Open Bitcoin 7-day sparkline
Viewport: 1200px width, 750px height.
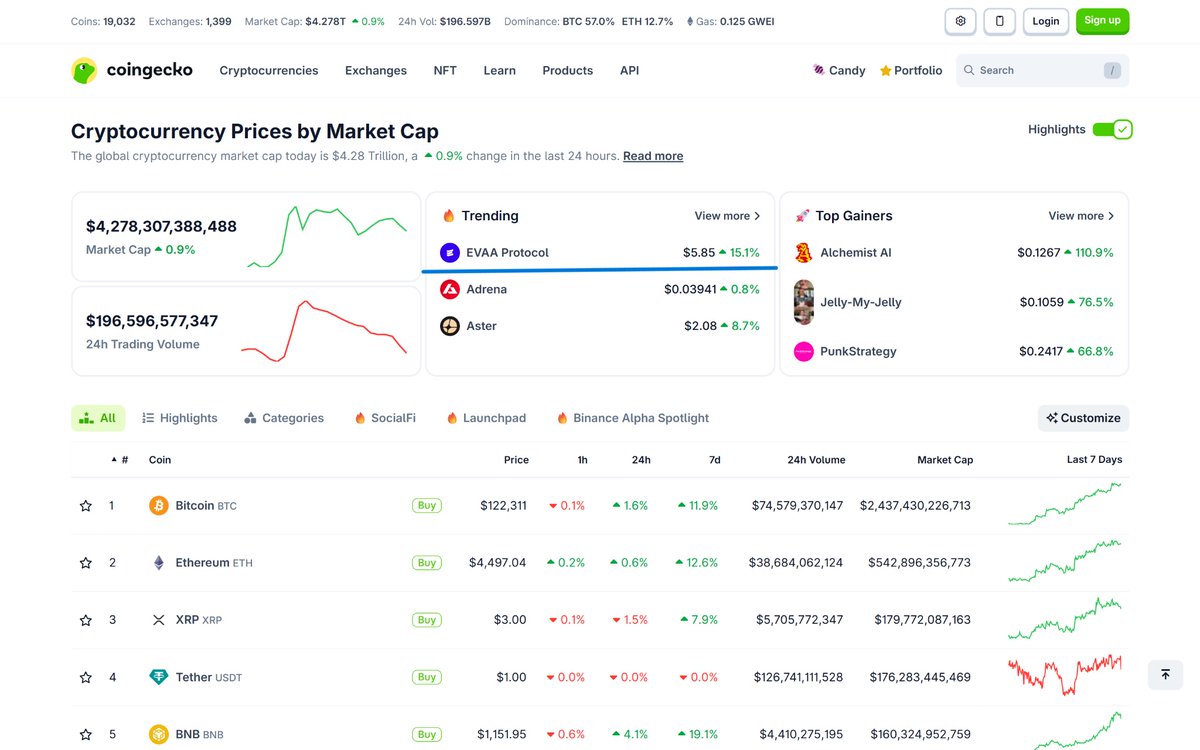coord(1065,504)
